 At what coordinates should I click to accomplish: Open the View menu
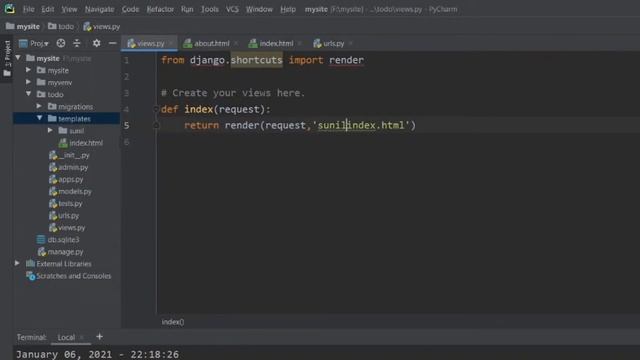tap(69, 9)
